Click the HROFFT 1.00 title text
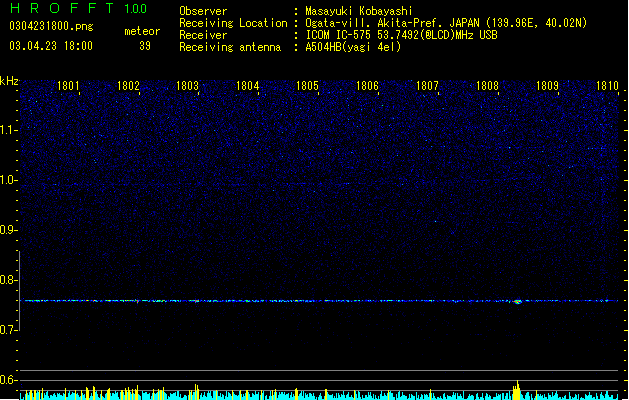The image size is (629, 400). (79, 8)
